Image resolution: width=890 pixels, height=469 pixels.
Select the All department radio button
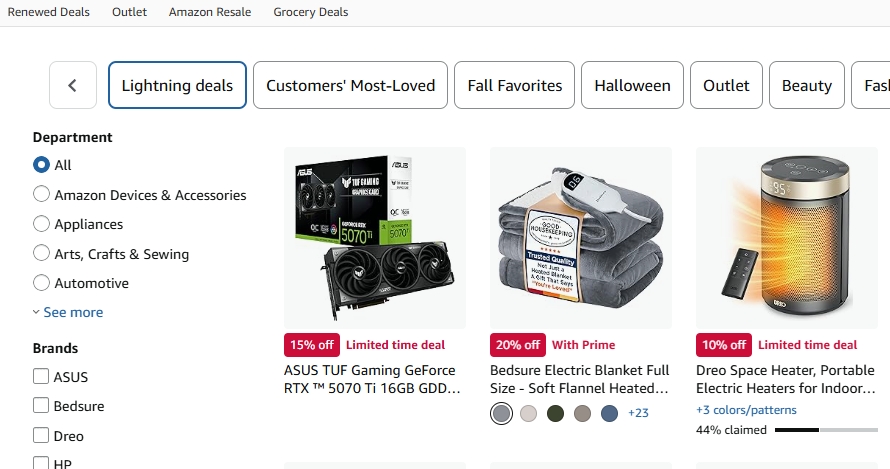[x=41, y=165]
